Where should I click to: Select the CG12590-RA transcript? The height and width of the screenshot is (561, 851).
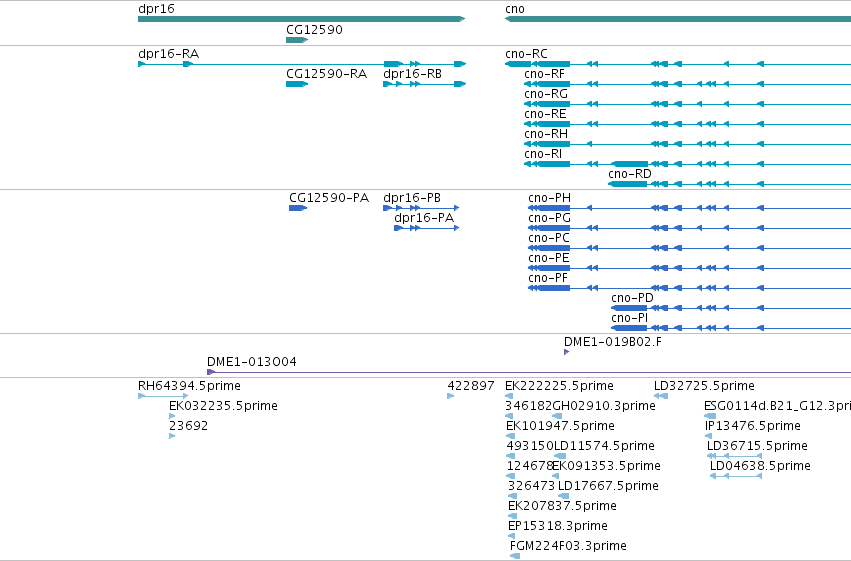297,84
